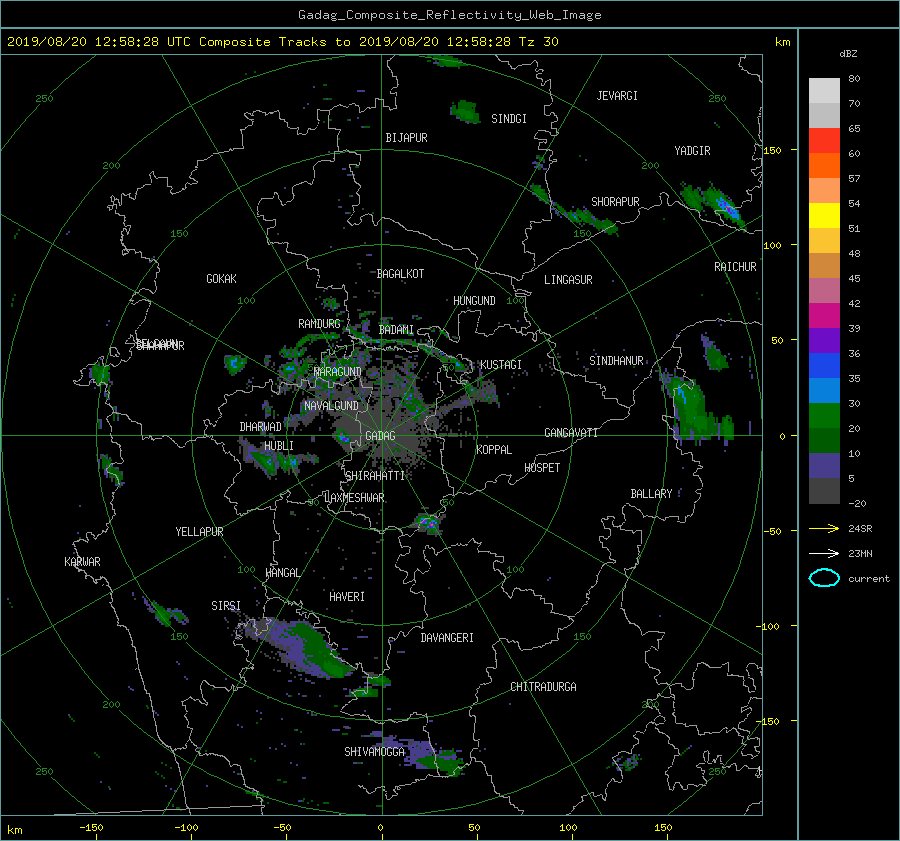Click the NARAGUND city label
900x841 pixels.
point(338,372)
